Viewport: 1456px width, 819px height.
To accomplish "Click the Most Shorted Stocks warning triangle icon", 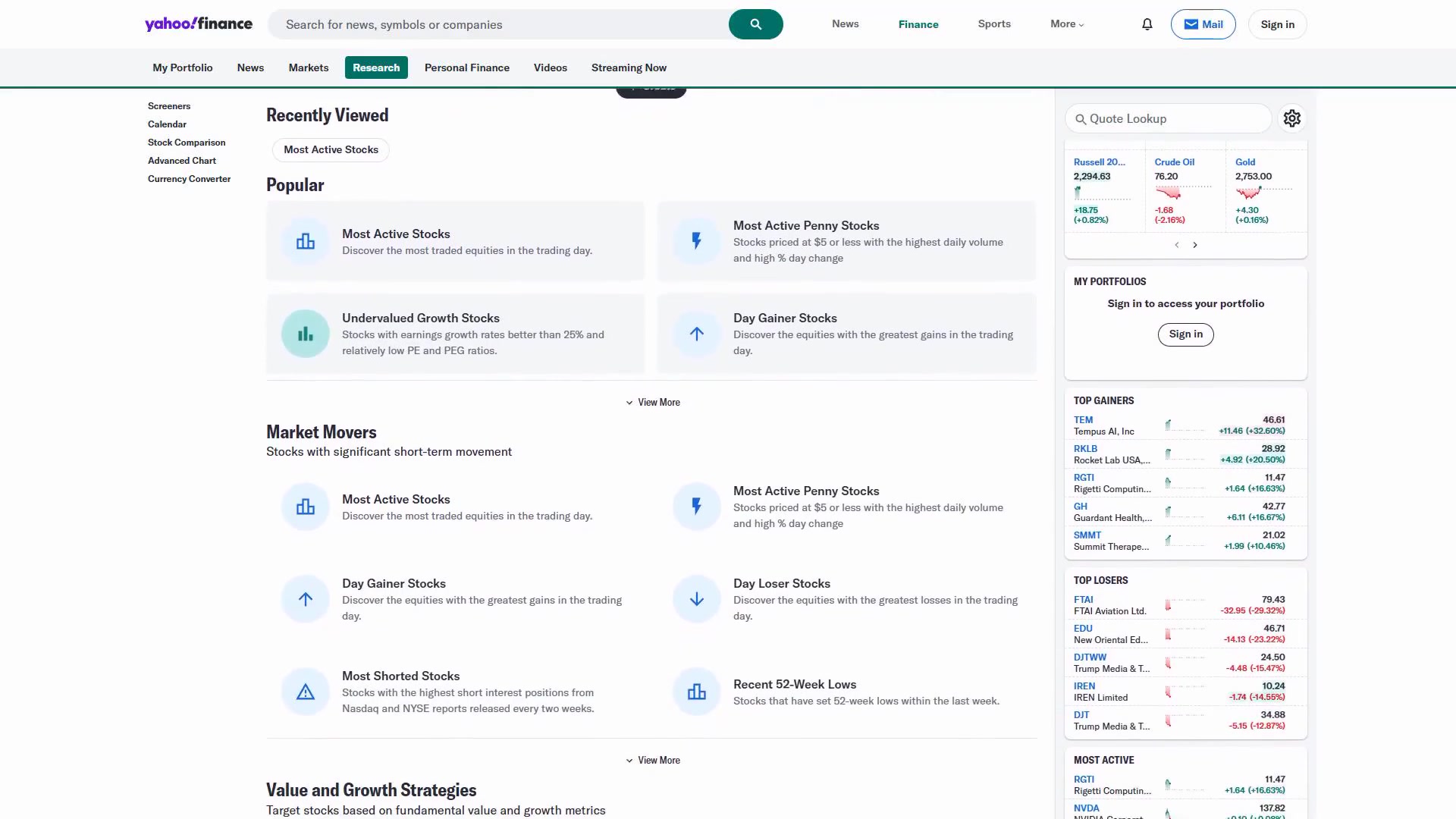I will click(306, 692).
